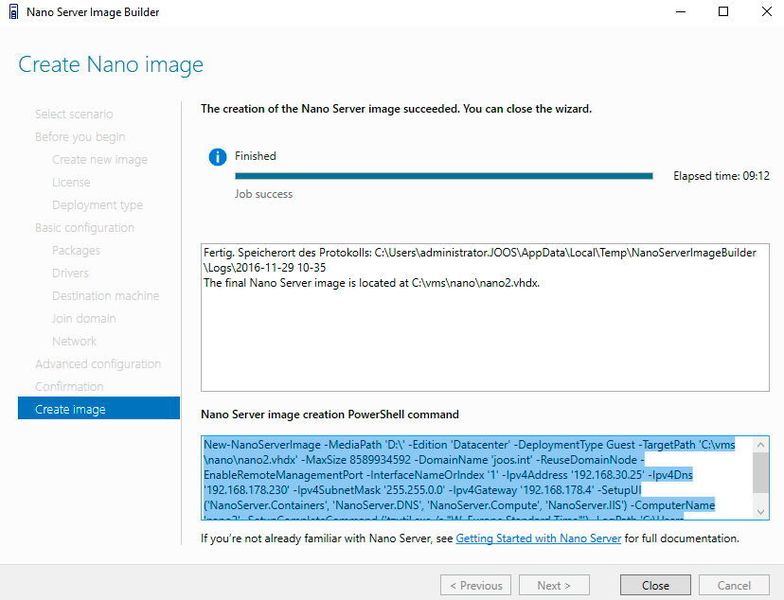The height and width of the screenshot is (600, 784).
Task: Select the Confirmation step in the sidebar
Action: point(69,386)
